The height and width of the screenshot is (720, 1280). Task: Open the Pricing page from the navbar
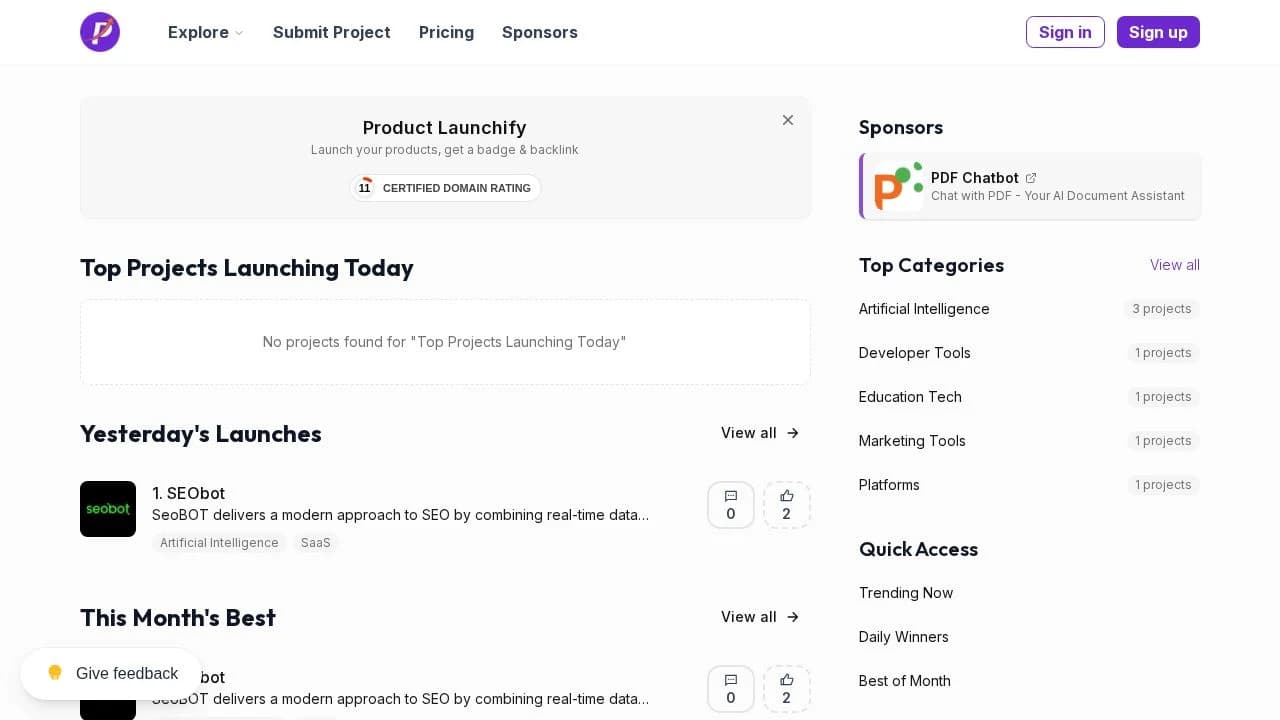pos(446,32)
